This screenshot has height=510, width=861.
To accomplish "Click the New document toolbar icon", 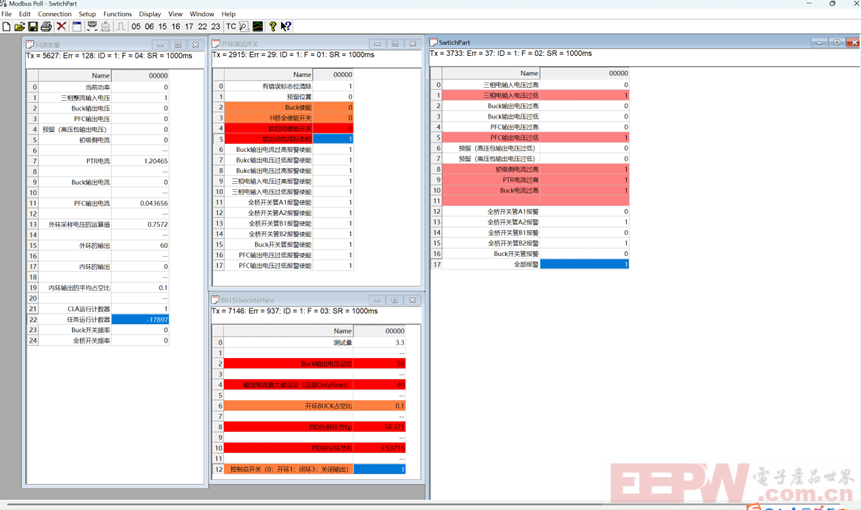I will pos(7,26).
